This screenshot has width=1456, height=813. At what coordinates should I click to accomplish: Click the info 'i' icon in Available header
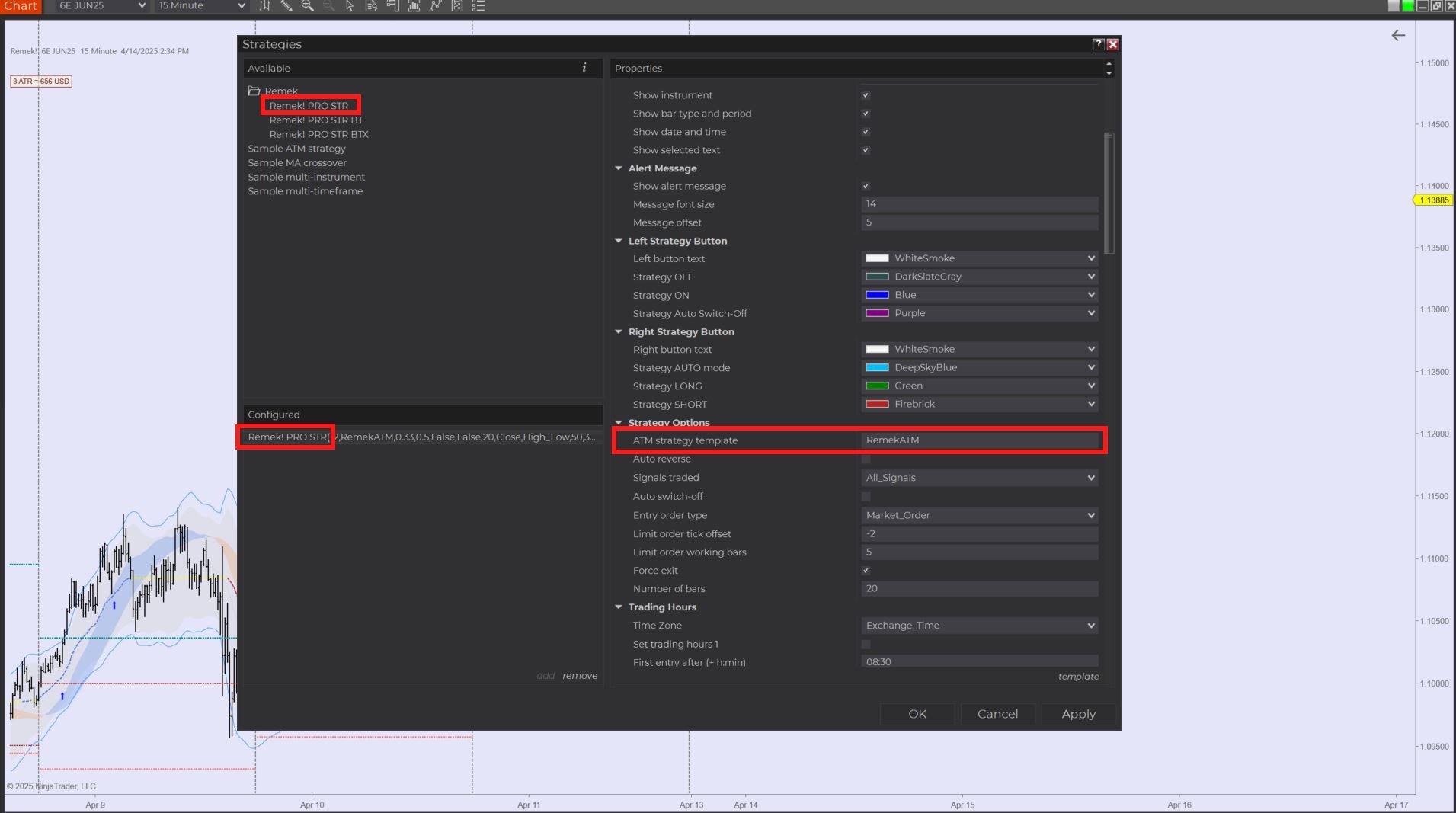click(584, 68)
